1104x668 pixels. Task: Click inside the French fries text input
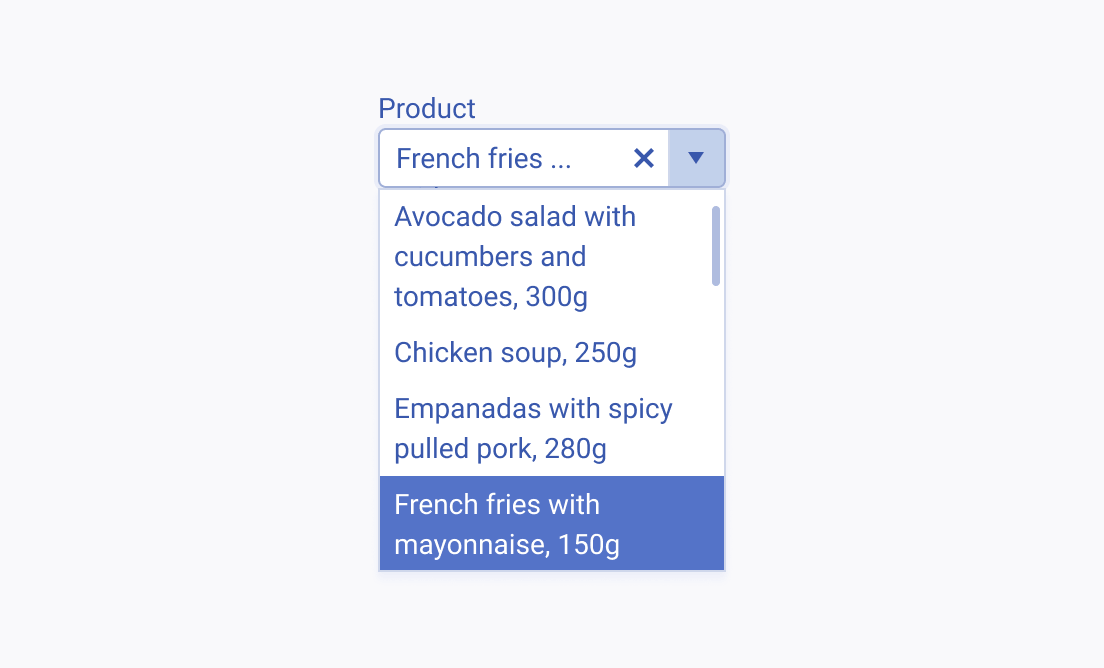[x=500, y=158]
